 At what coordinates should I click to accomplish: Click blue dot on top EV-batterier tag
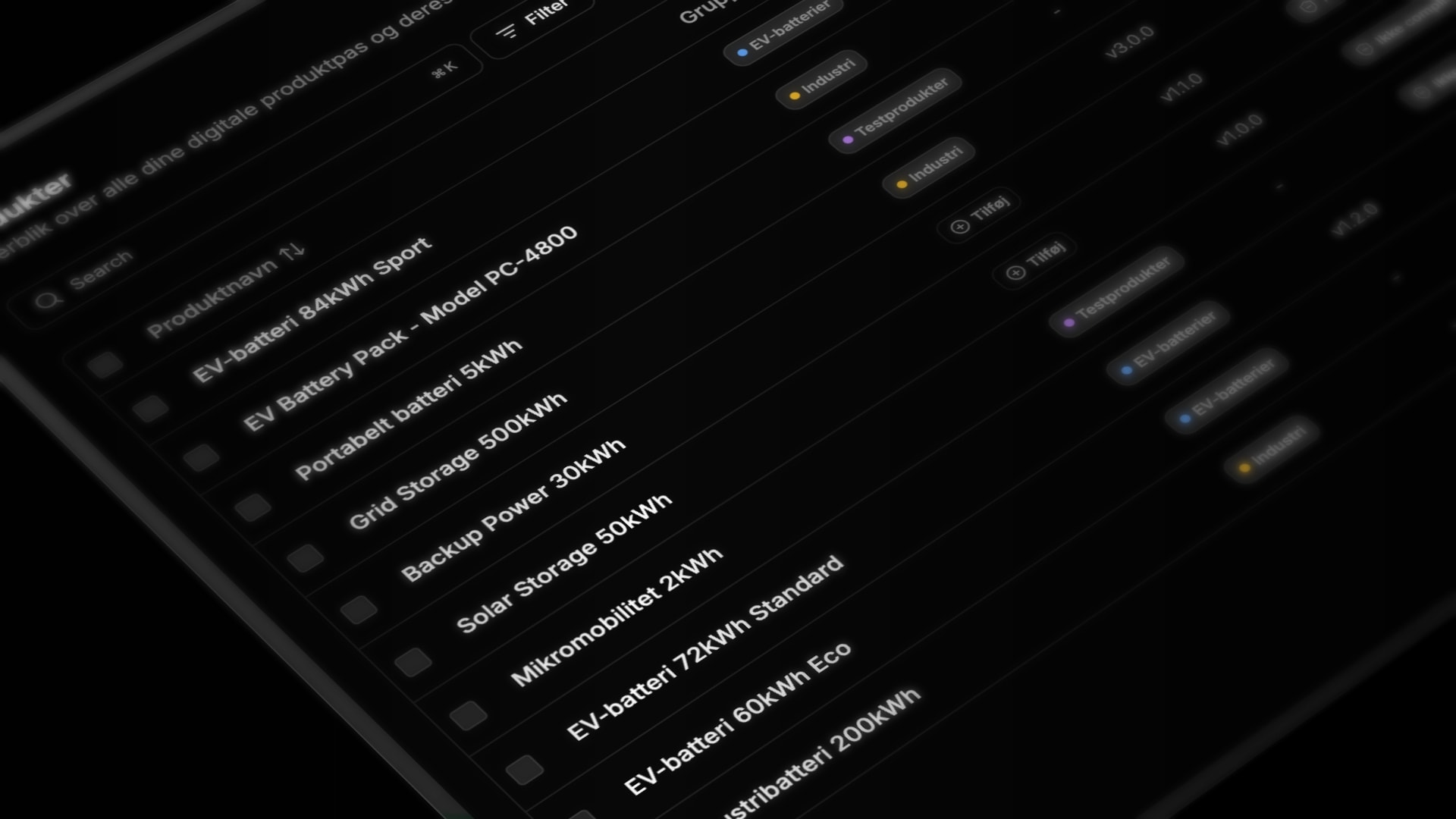[x=742, y=52]
